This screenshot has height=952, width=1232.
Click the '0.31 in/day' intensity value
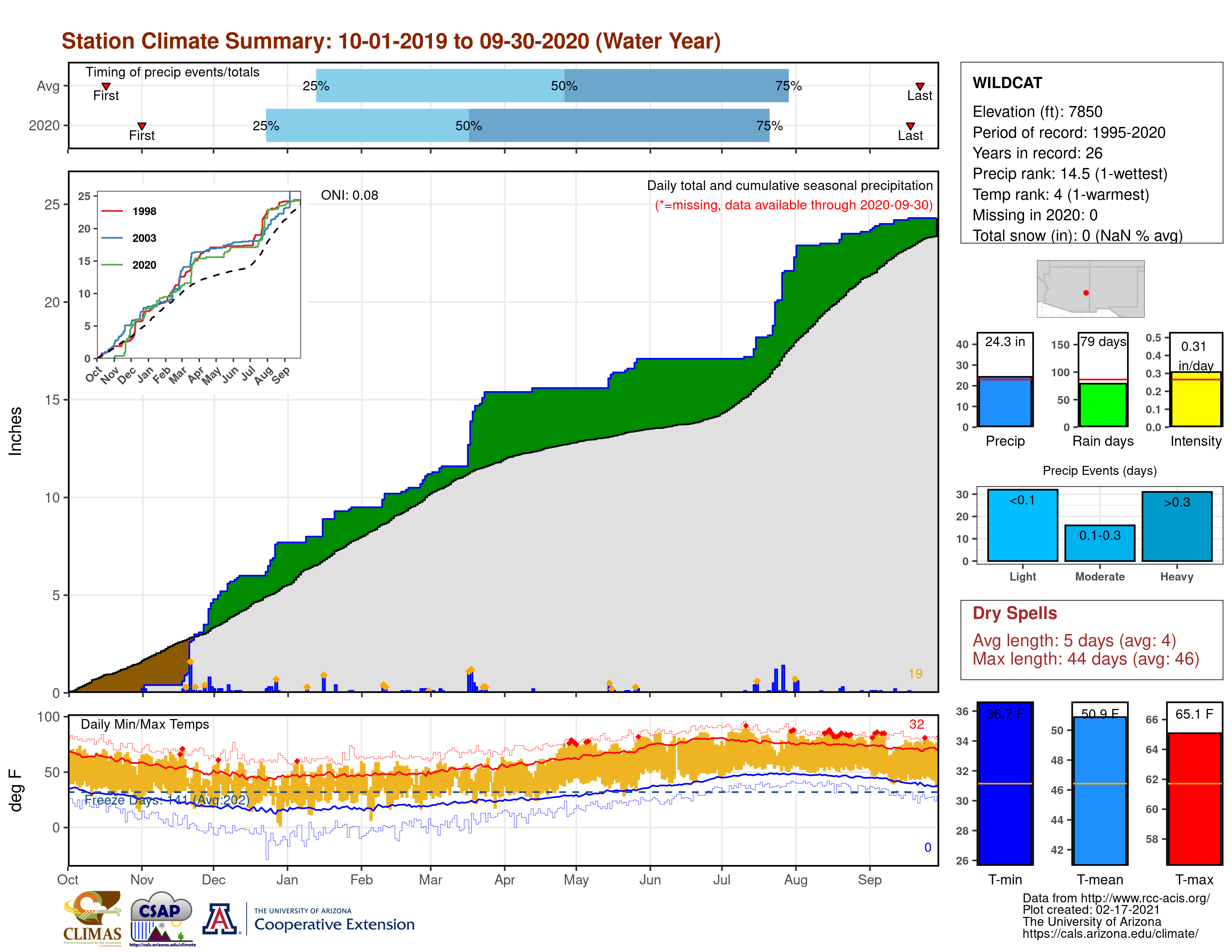[x=1195, y=356]
